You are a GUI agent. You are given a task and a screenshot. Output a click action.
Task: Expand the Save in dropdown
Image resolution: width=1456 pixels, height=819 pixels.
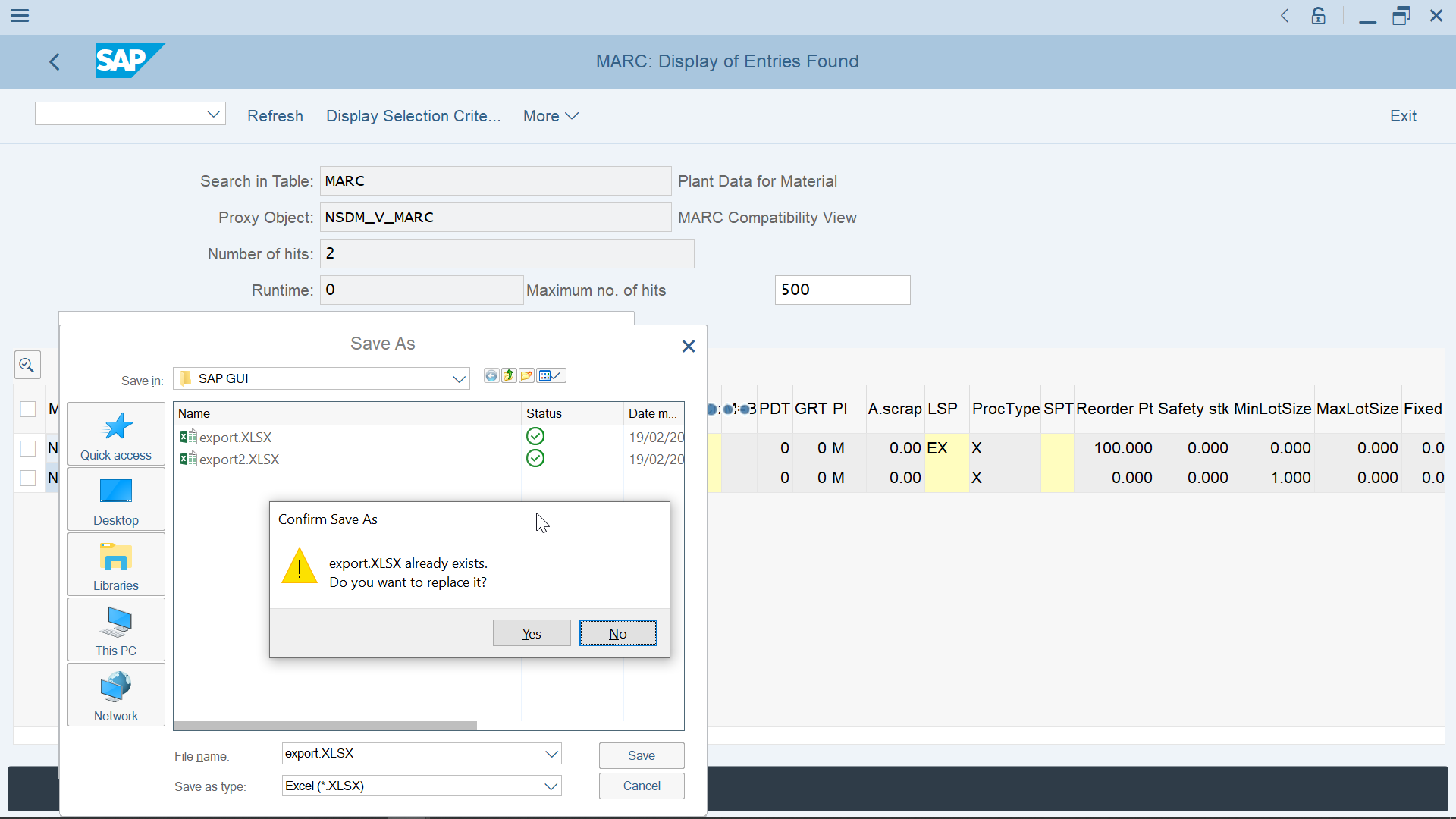pyautogui.click(x=459, y=378)
